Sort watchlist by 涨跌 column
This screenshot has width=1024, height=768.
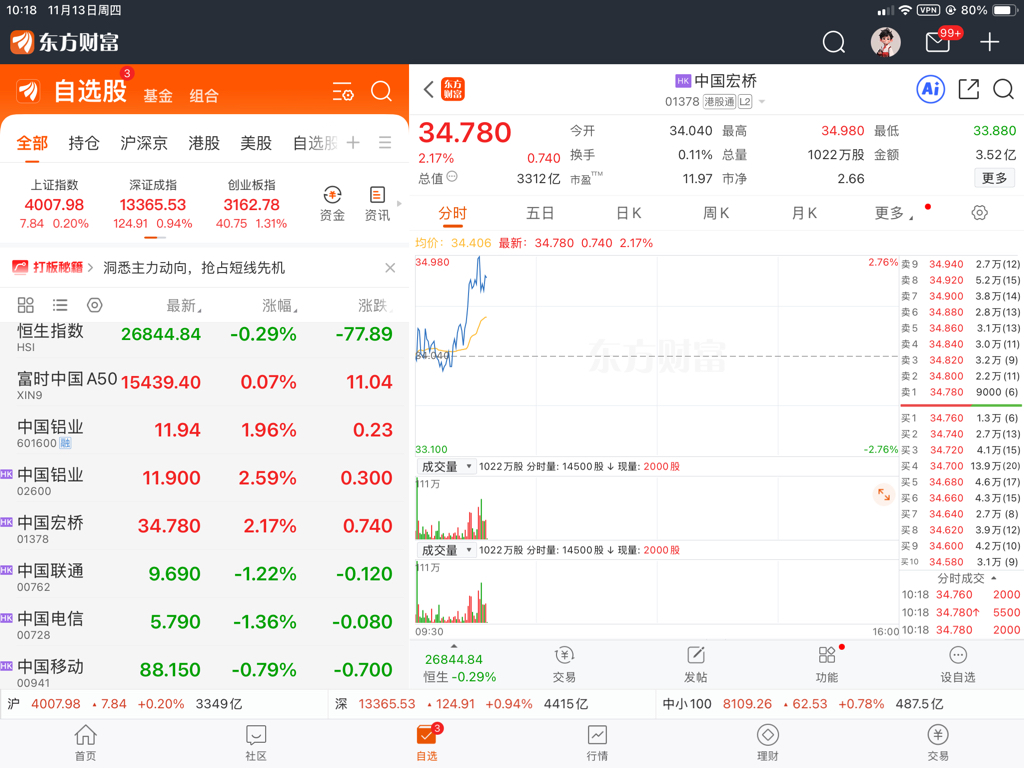pos(376,305)
